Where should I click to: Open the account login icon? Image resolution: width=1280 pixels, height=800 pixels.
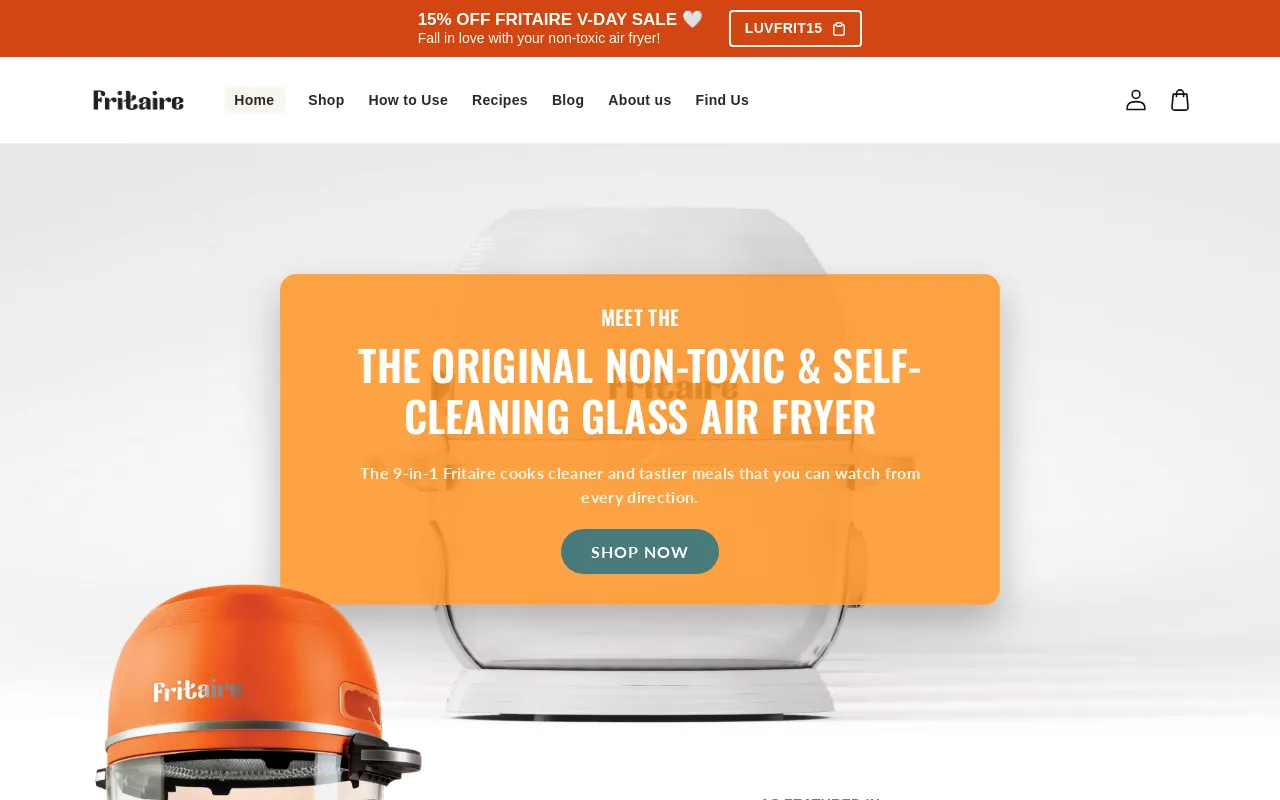1136,100
